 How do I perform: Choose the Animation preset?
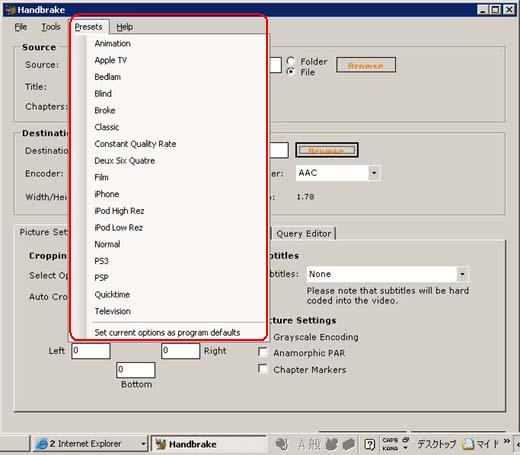click(x=112, y=43)
